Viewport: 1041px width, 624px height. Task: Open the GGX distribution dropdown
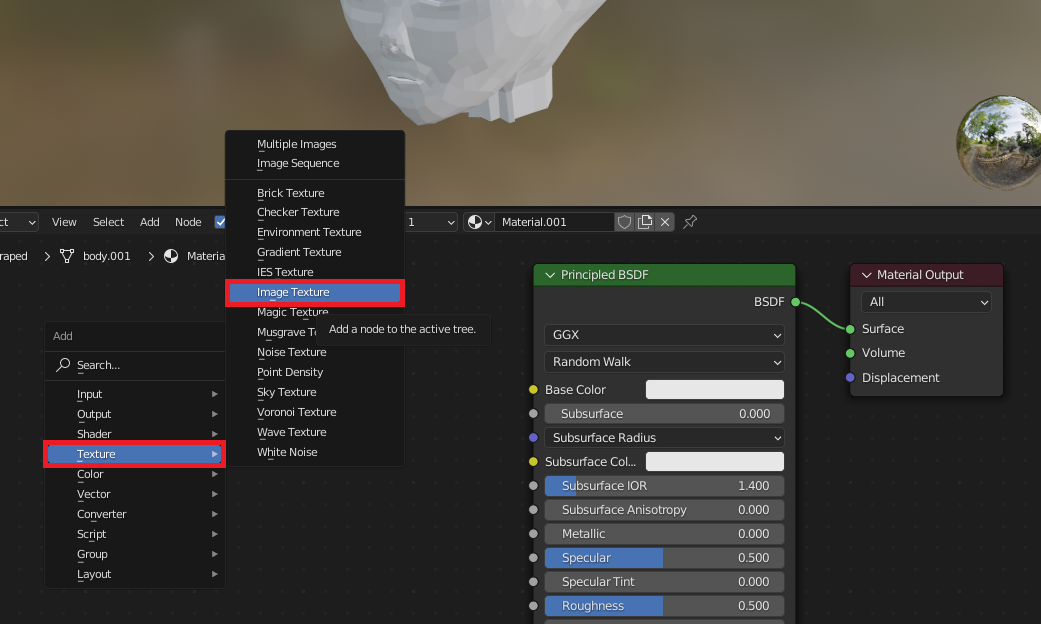[664, 334]
